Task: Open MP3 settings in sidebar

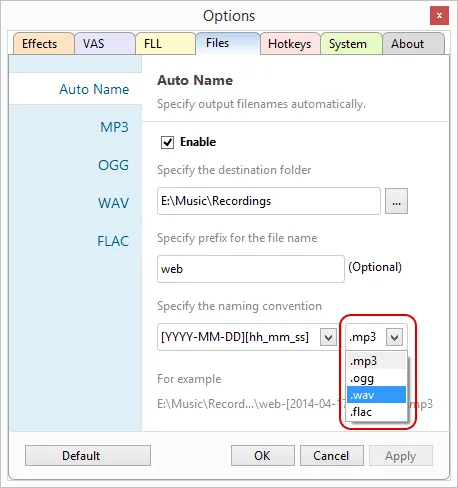Action: 114,127
